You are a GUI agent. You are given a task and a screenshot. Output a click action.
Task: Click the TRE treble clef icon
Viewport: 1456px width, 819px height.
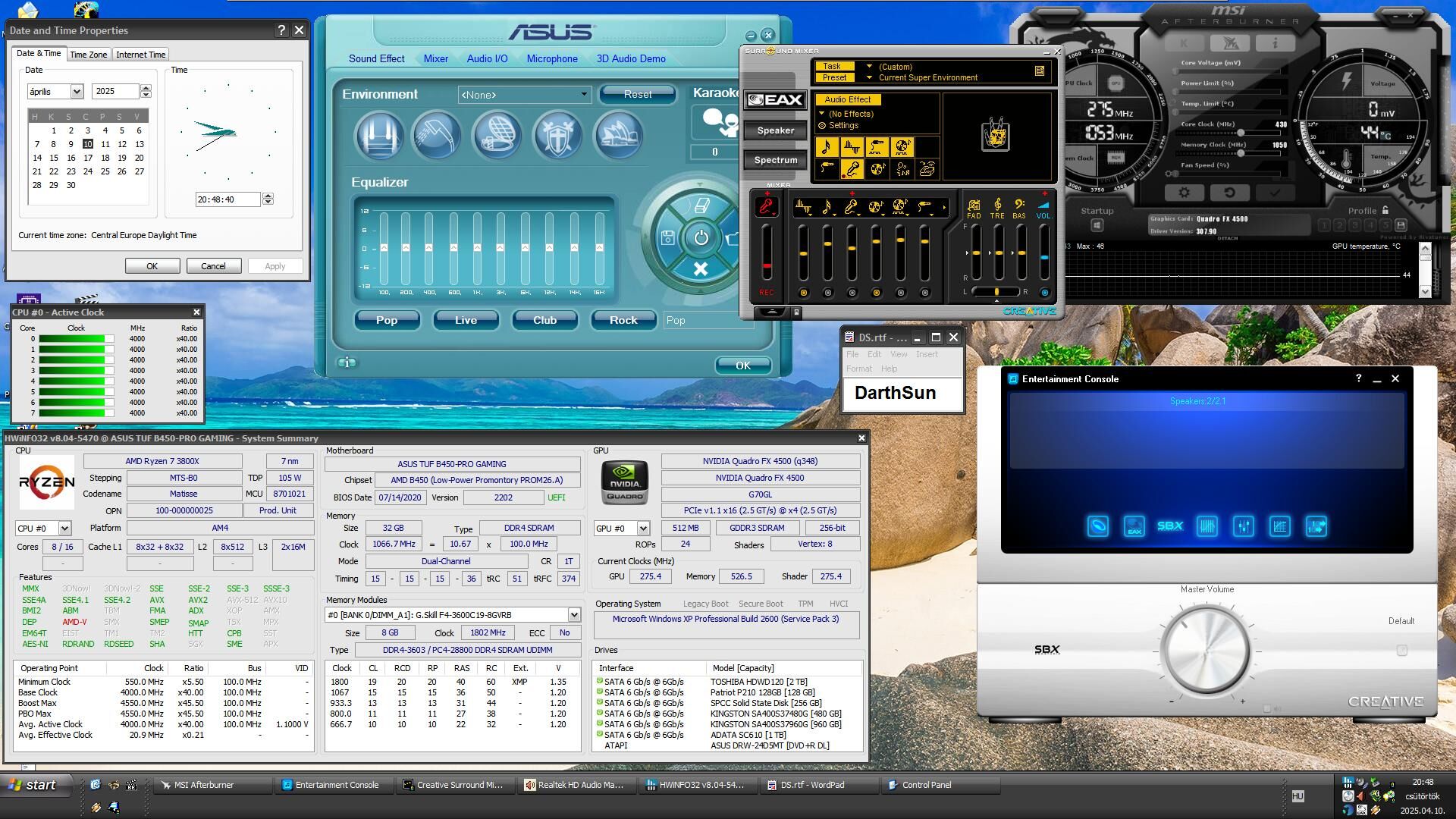tap(997, 206)
